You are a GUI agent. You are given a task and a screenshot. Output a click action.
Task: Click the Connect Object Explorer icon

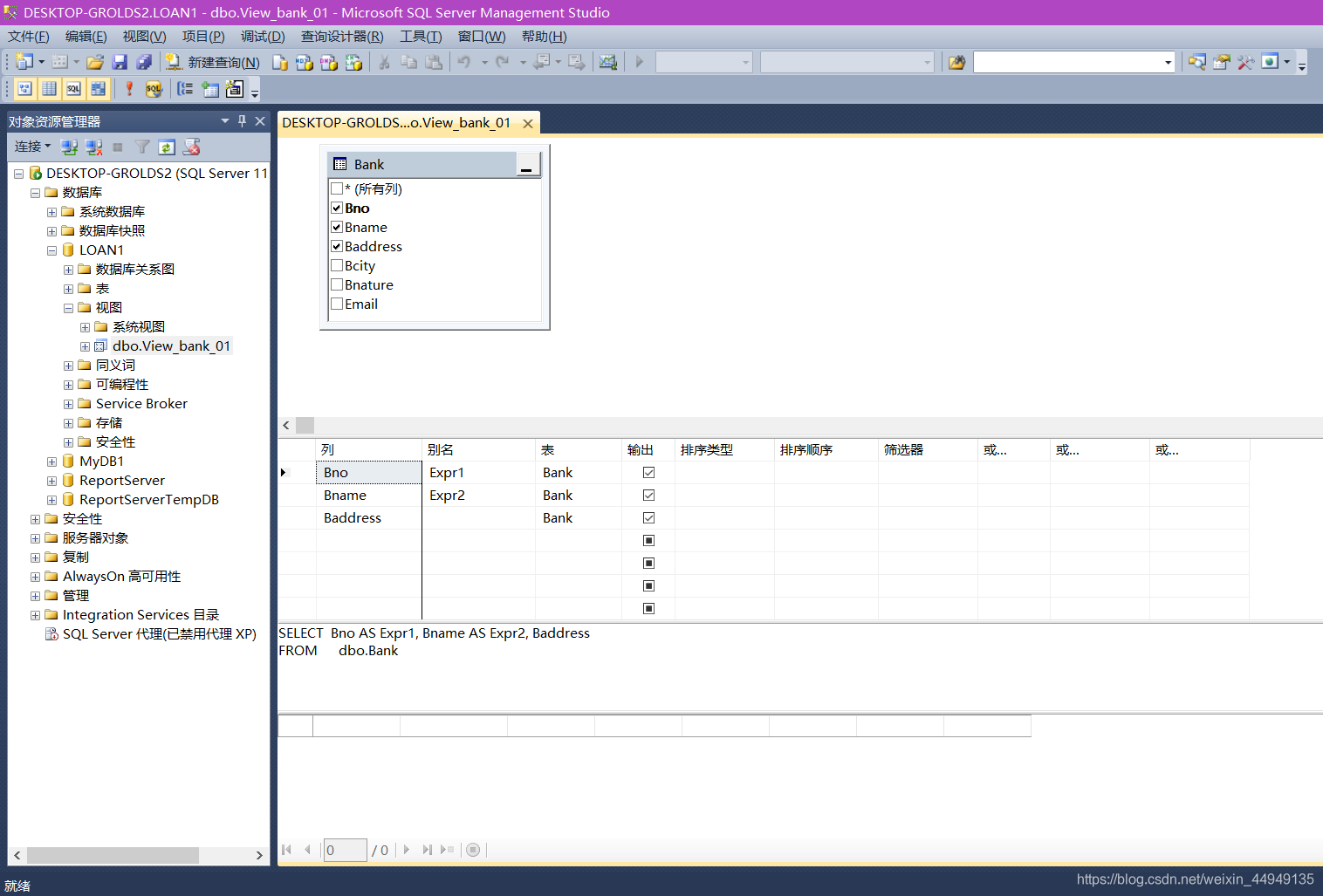pyautogui.click(x=69, y=147)
